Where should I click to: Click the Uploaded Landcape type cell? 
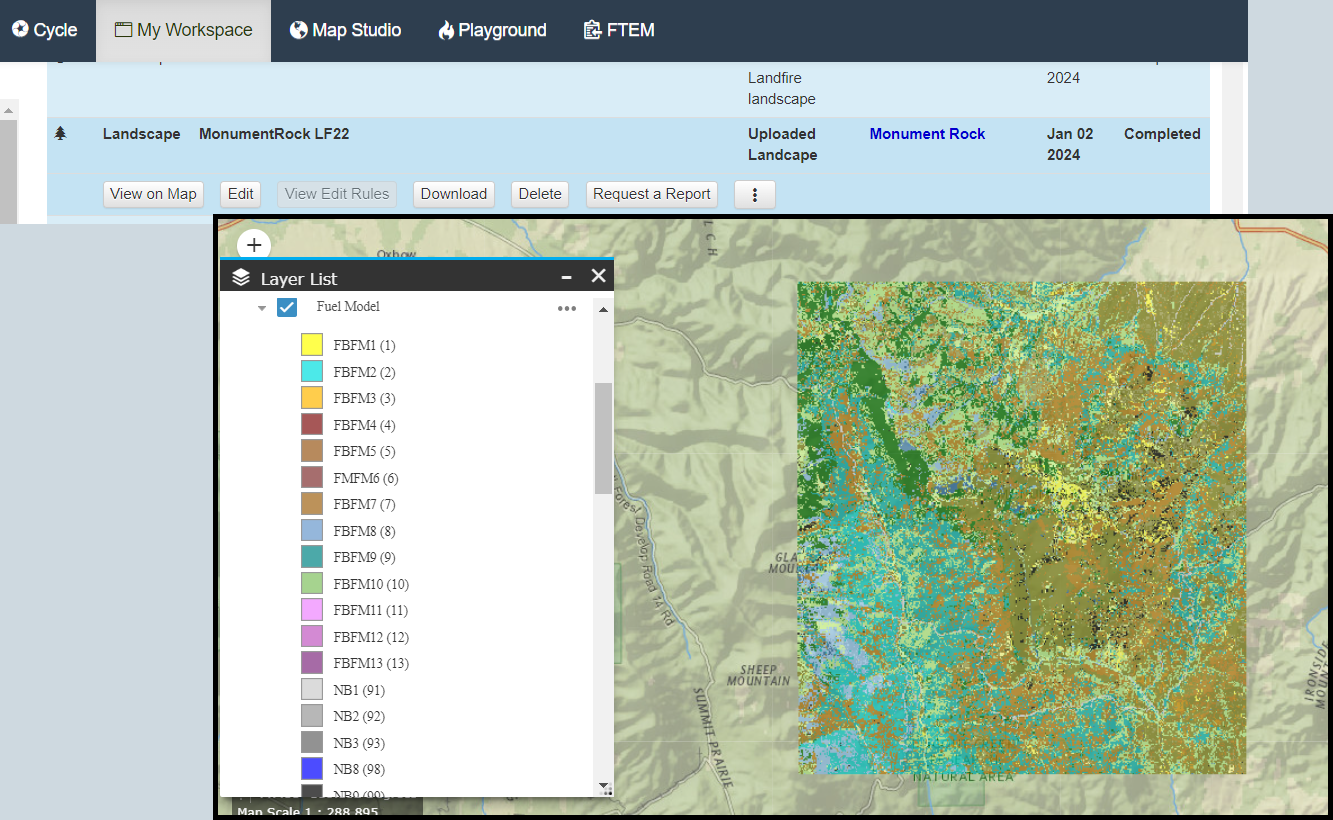pos(783,144)
